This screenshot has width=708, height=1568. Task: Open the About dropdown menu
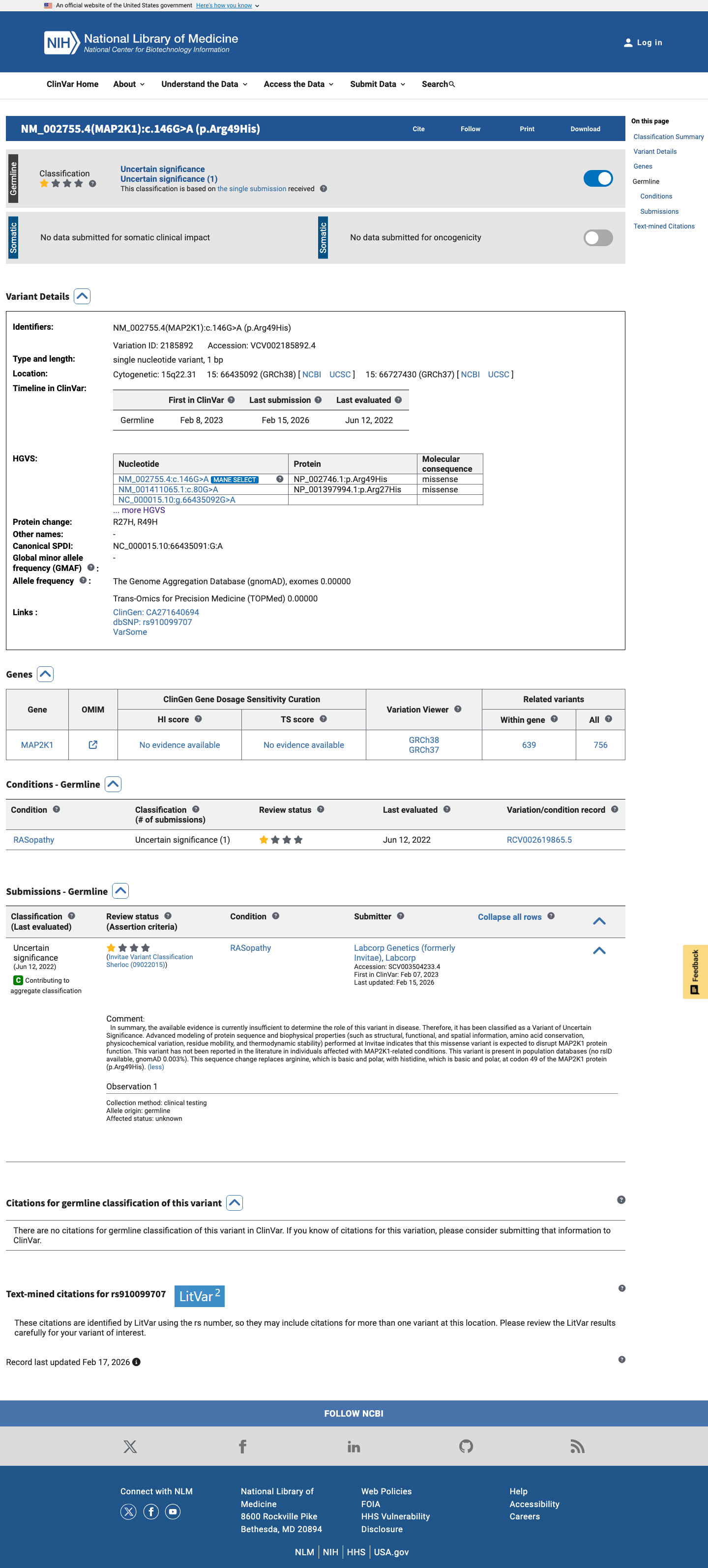[128, 84]
